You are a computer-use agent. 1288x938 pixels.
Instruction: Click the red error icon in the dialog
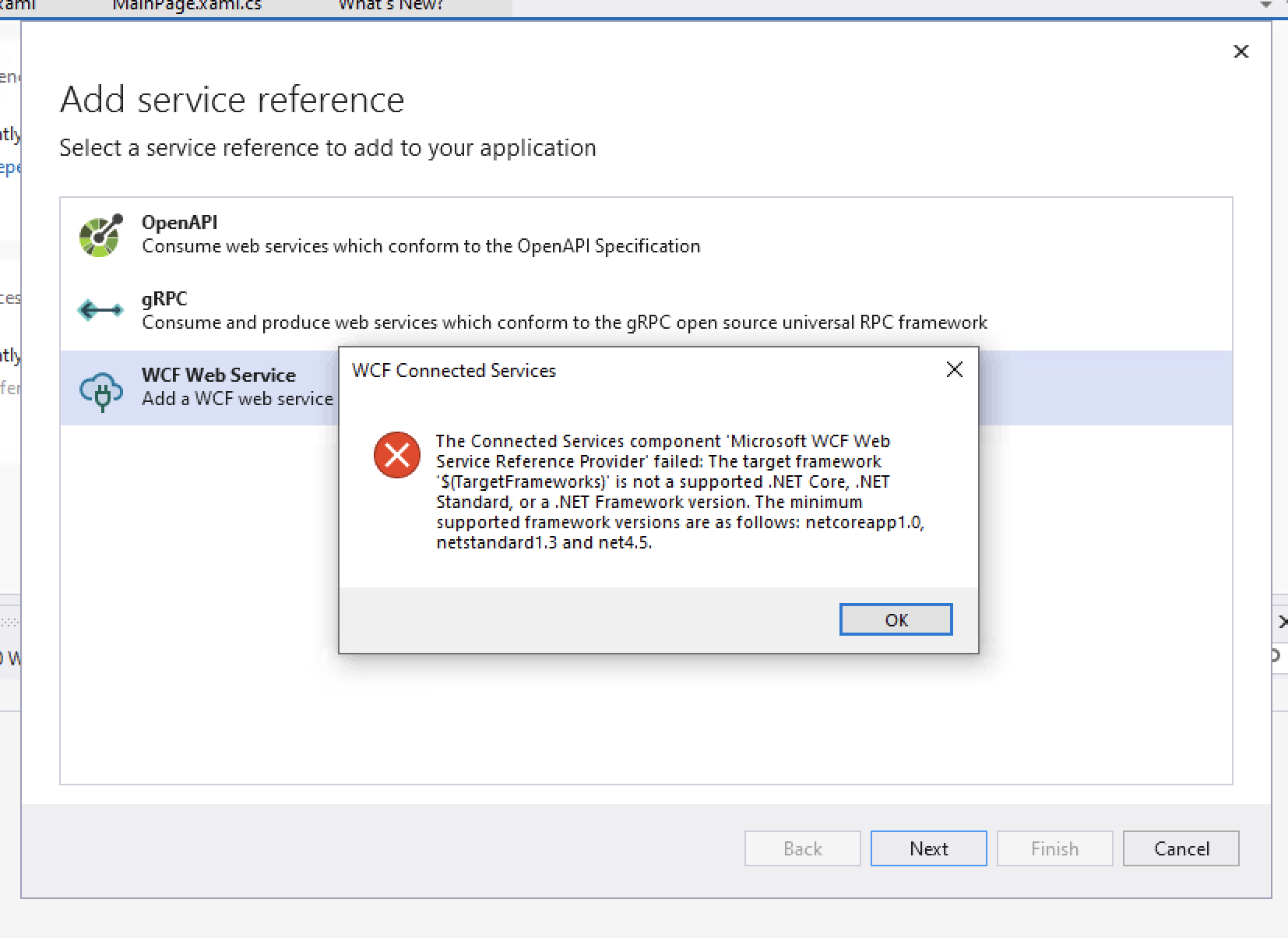[397, 456]
